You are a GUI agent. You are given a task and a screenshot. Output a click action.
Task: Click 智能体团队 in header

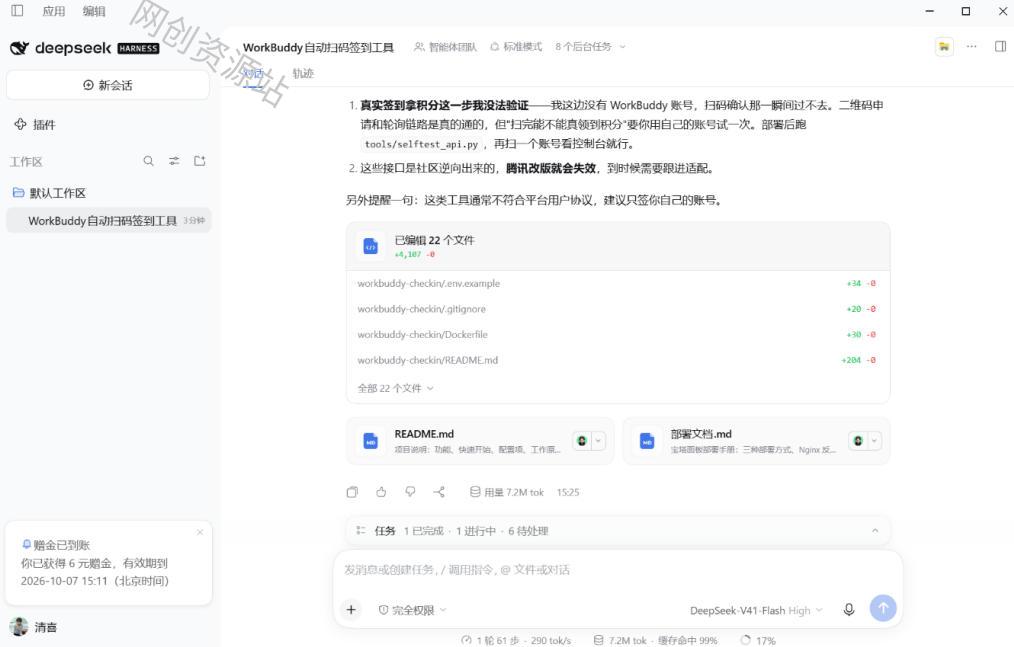pos(445,47)
